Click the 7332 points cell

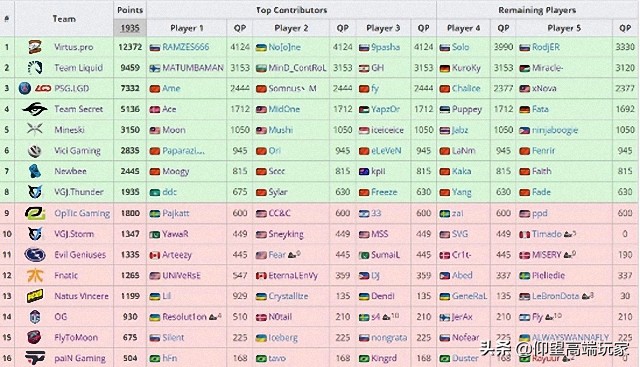(130, 88)
